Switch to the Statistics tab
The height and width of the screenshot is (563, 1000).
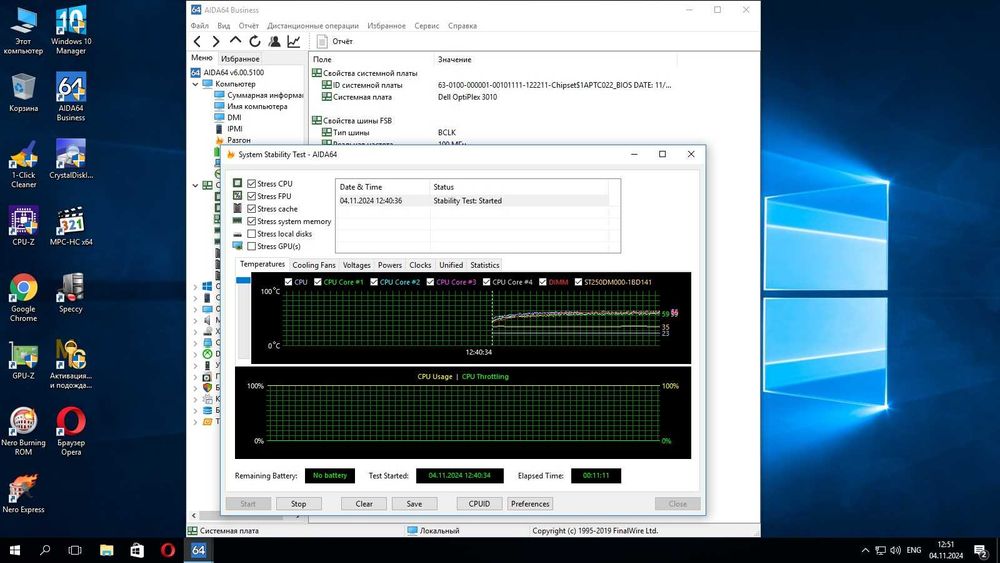485,265
